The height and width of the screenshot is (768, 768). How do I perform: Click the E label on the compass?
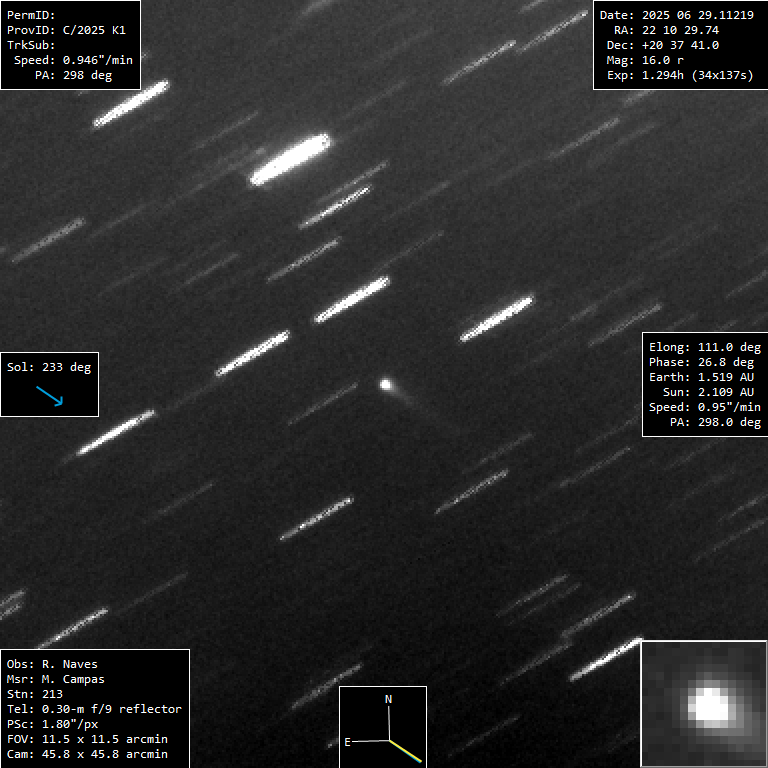pos(347,742)
